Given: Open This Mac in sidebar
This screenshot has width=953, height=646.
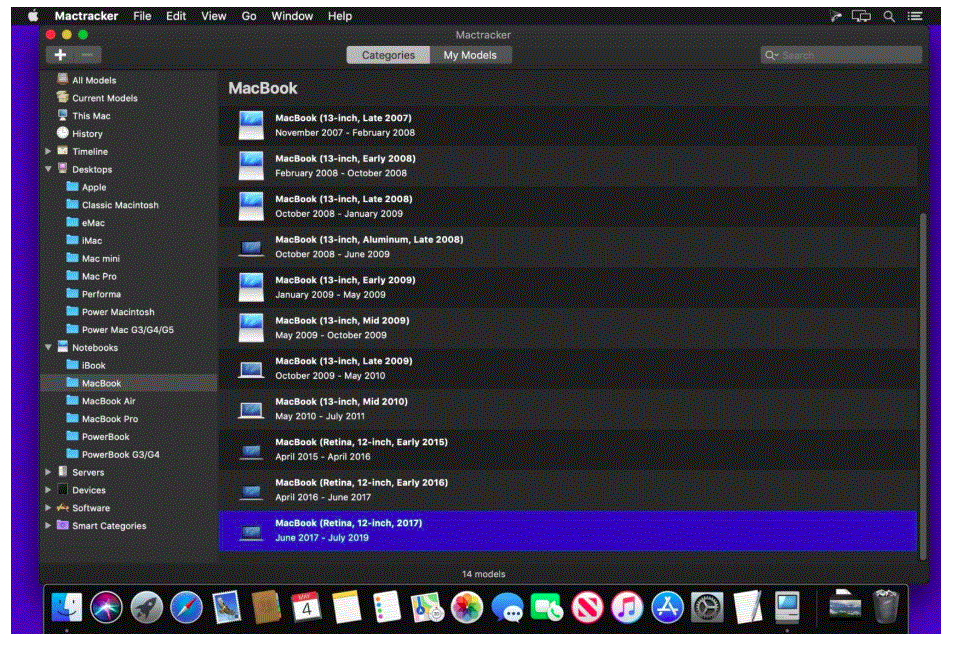Looking at the screenshot, I should point(91,115).
